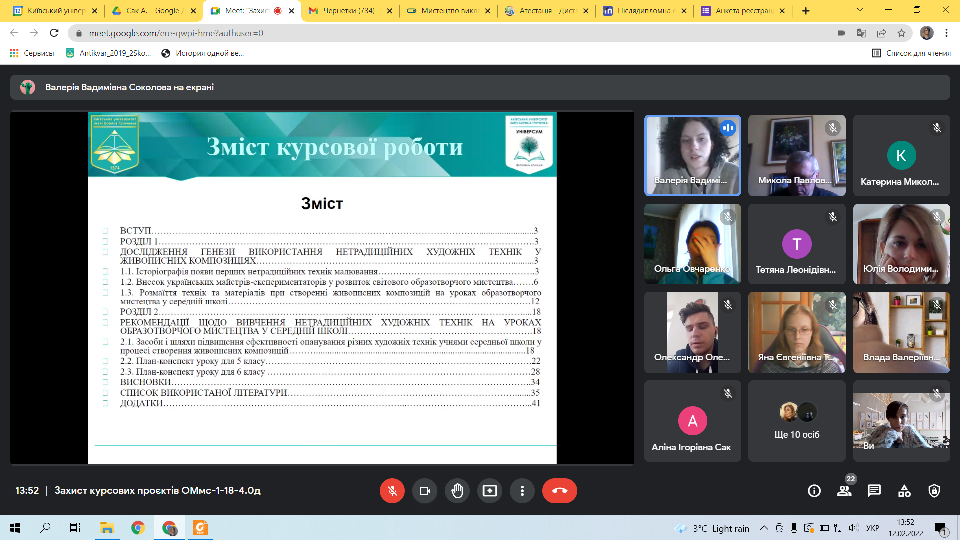960x540 pixels.
Task: Switch to the Gmail browser tab
Action: pyautogui.click(x=346, y=10)
